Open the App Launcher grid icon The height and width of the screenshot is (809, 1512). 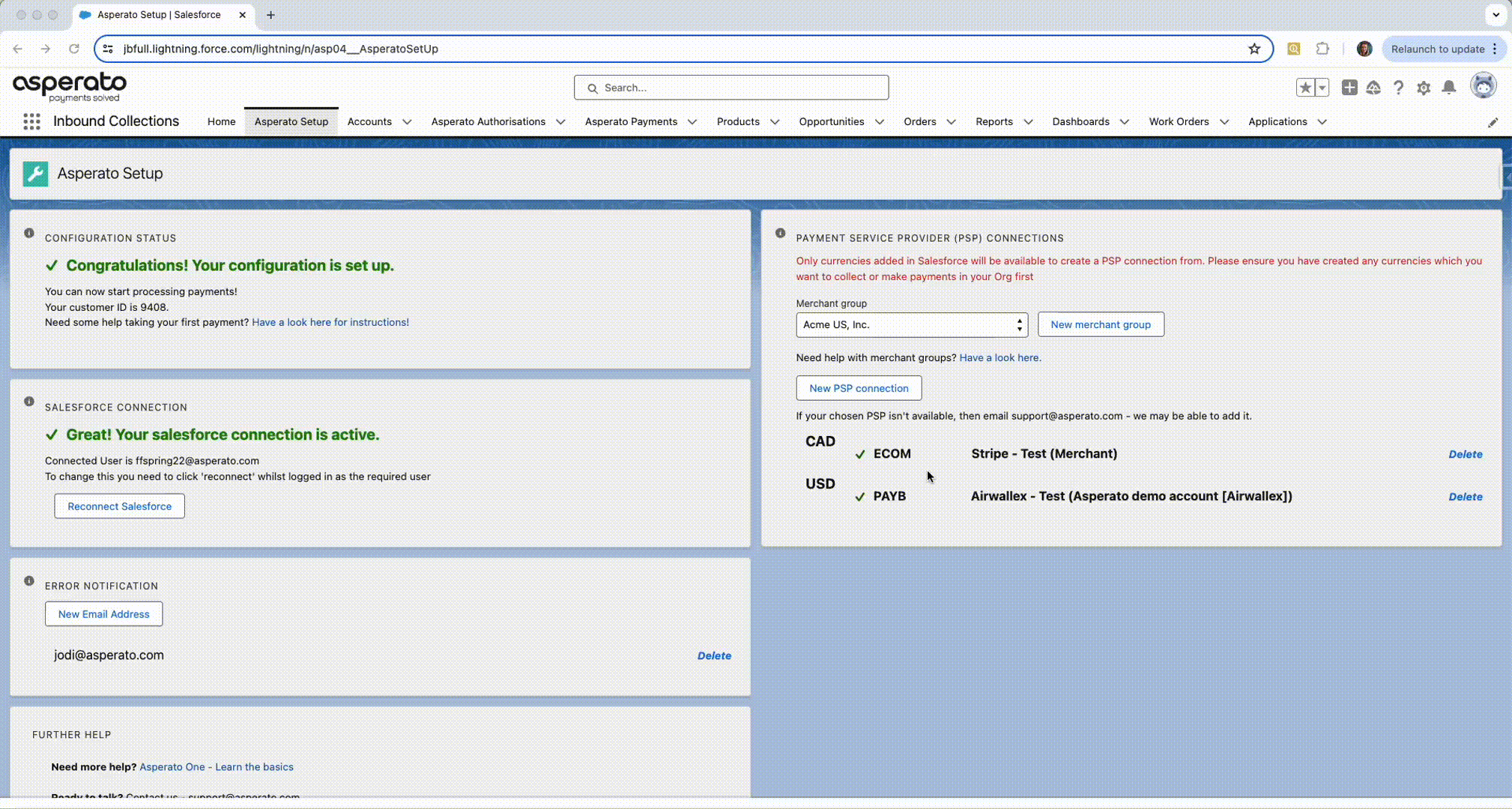tap(31, 121)
